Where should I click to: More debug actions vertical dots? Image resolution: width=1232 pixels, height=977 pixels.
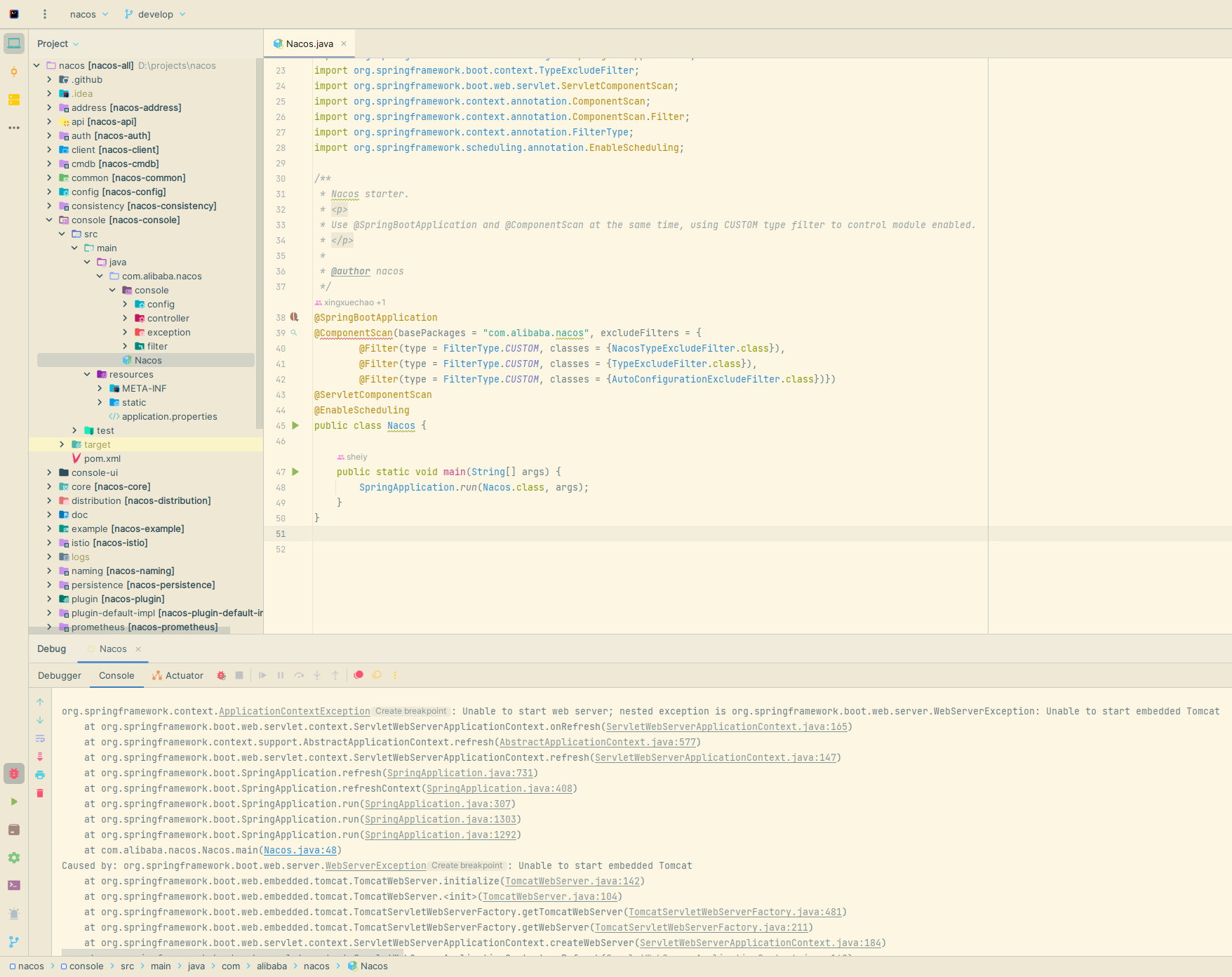[395, 675]
